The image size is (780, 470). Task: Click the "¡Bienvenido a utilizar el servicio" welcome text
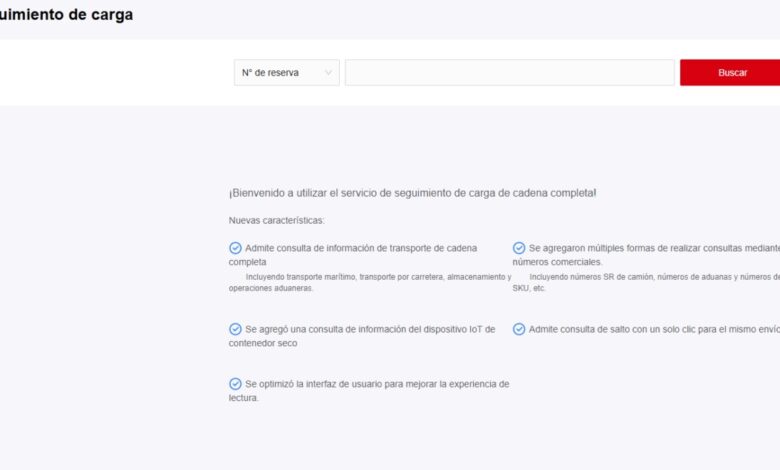coord(412,193)
